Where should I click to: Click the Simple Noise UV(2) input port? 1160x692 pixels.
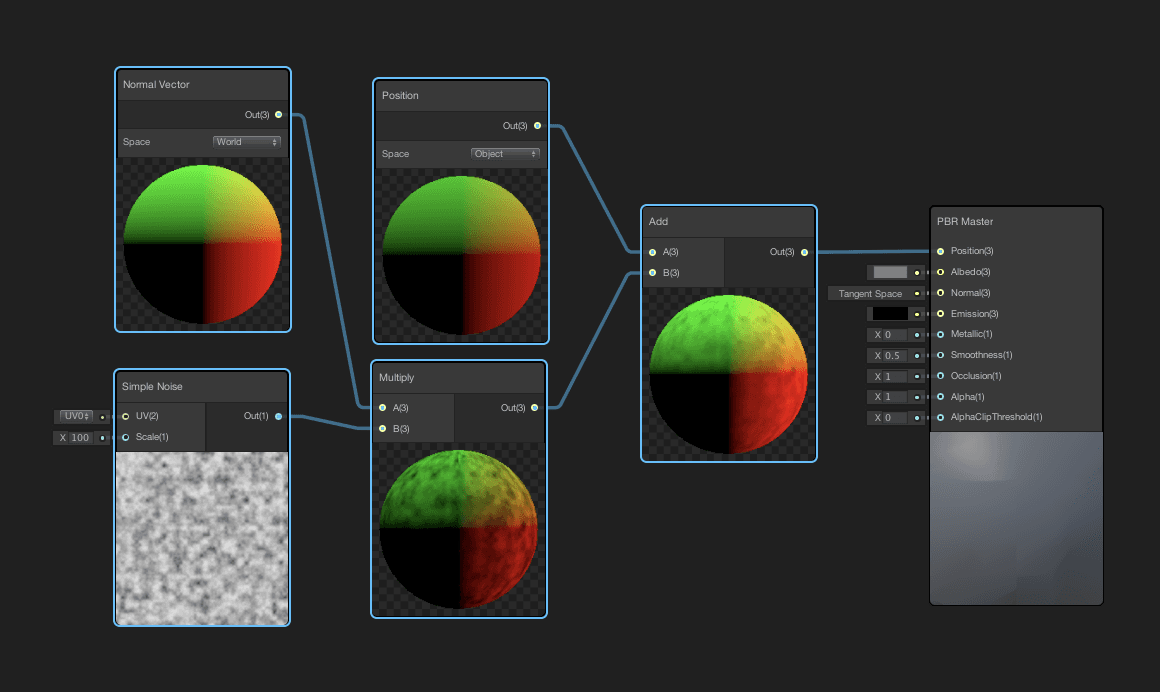coord(126,416)
